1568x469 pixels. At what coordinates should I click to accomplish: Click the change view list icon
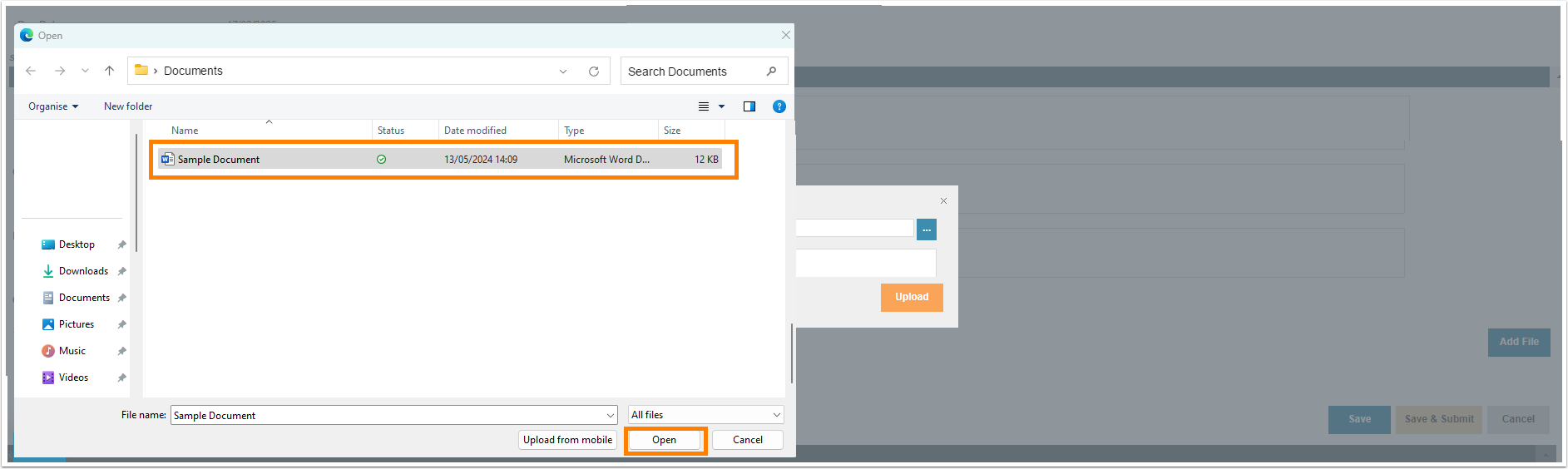pos(704,106)
